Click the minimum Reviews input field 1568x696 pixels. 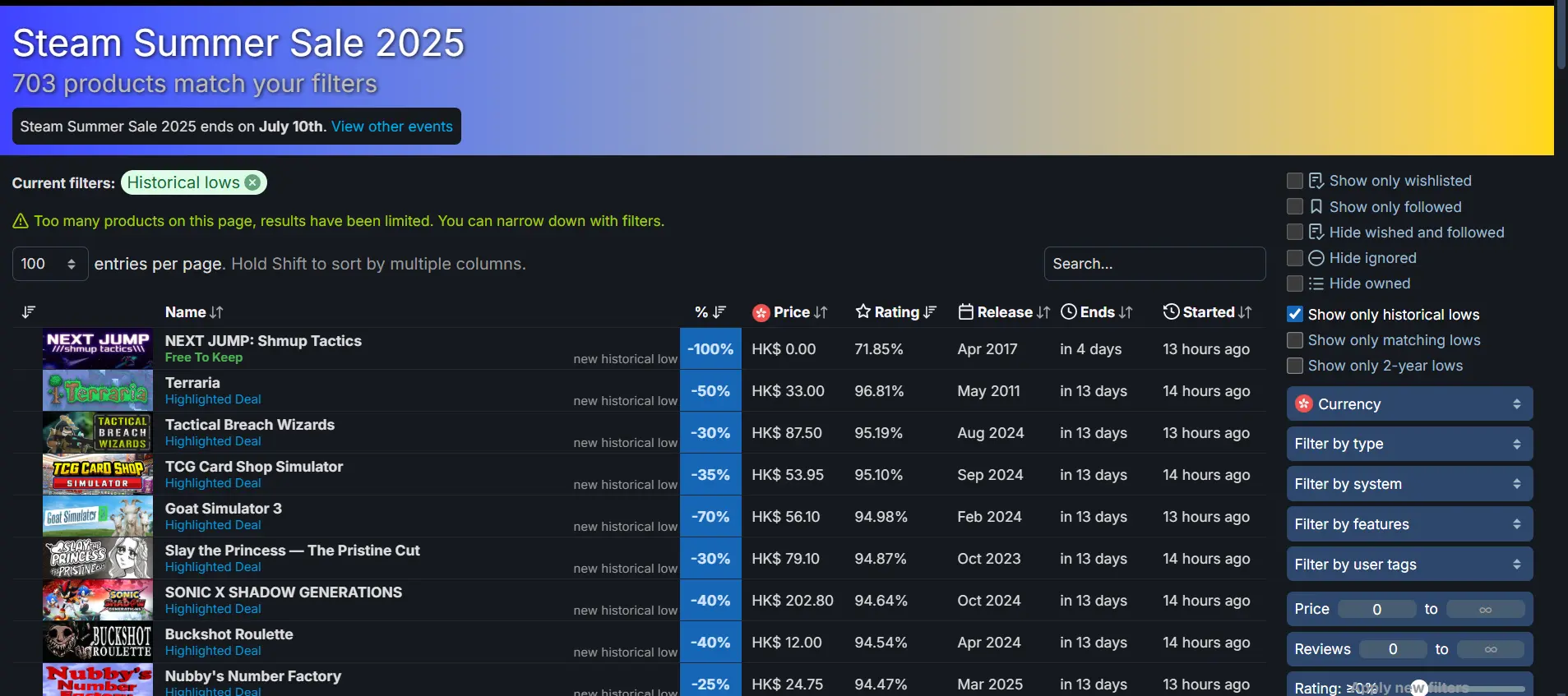point(1393,649)
